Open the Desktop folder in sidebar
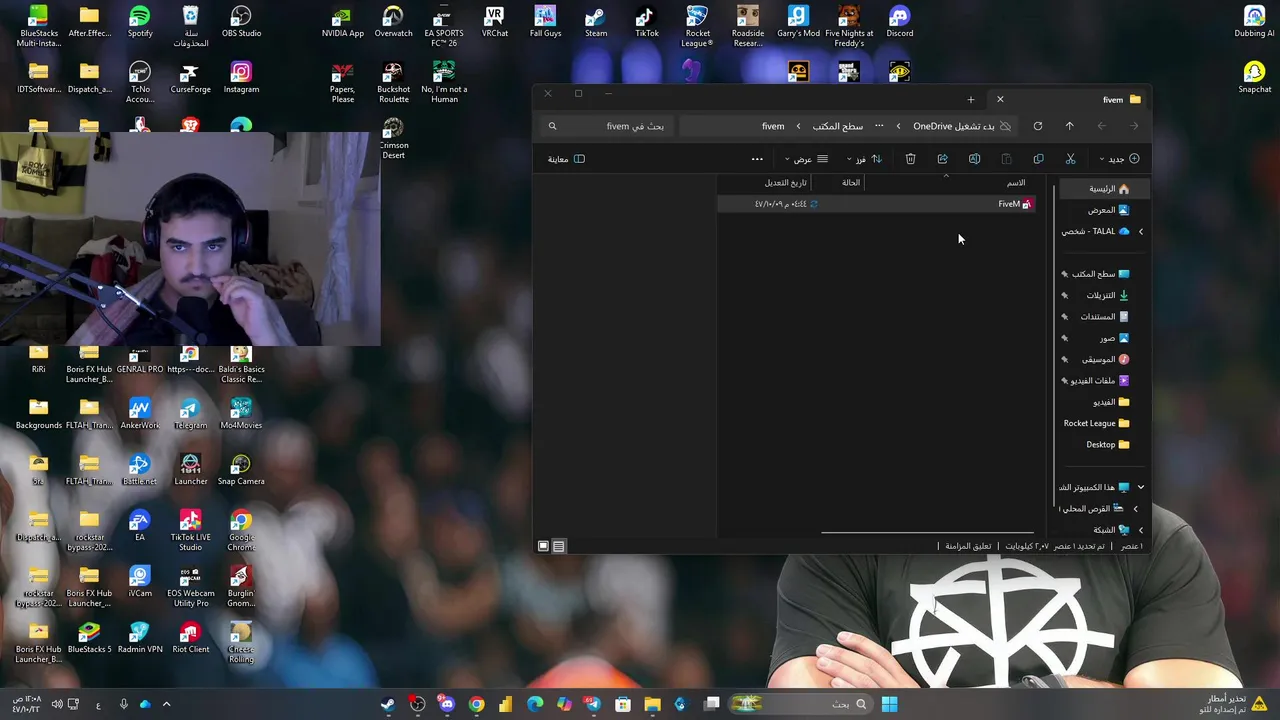1280x720 pixels. (x=1107, y=445)
